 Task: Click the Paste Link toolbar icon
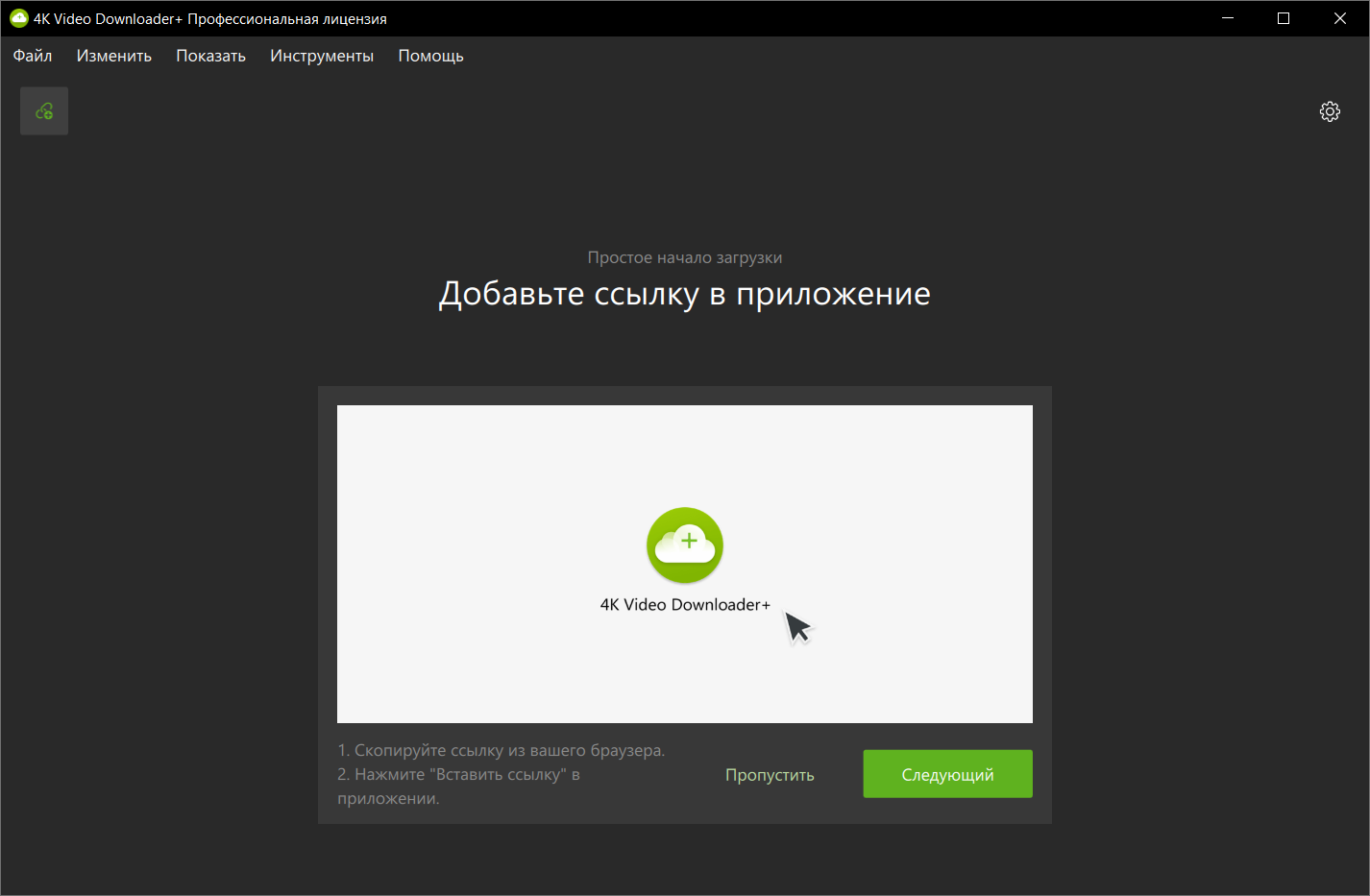coord(44,111)
